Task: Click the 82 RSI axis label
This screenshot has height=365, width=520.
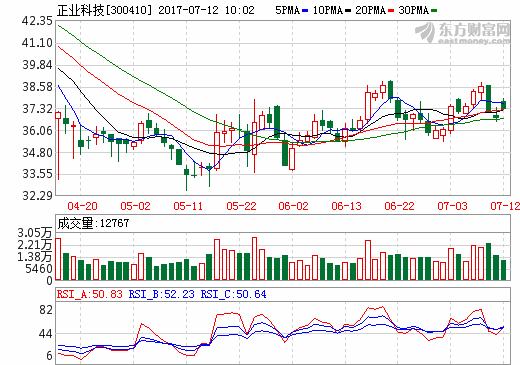Action: (x=46, y=310)
